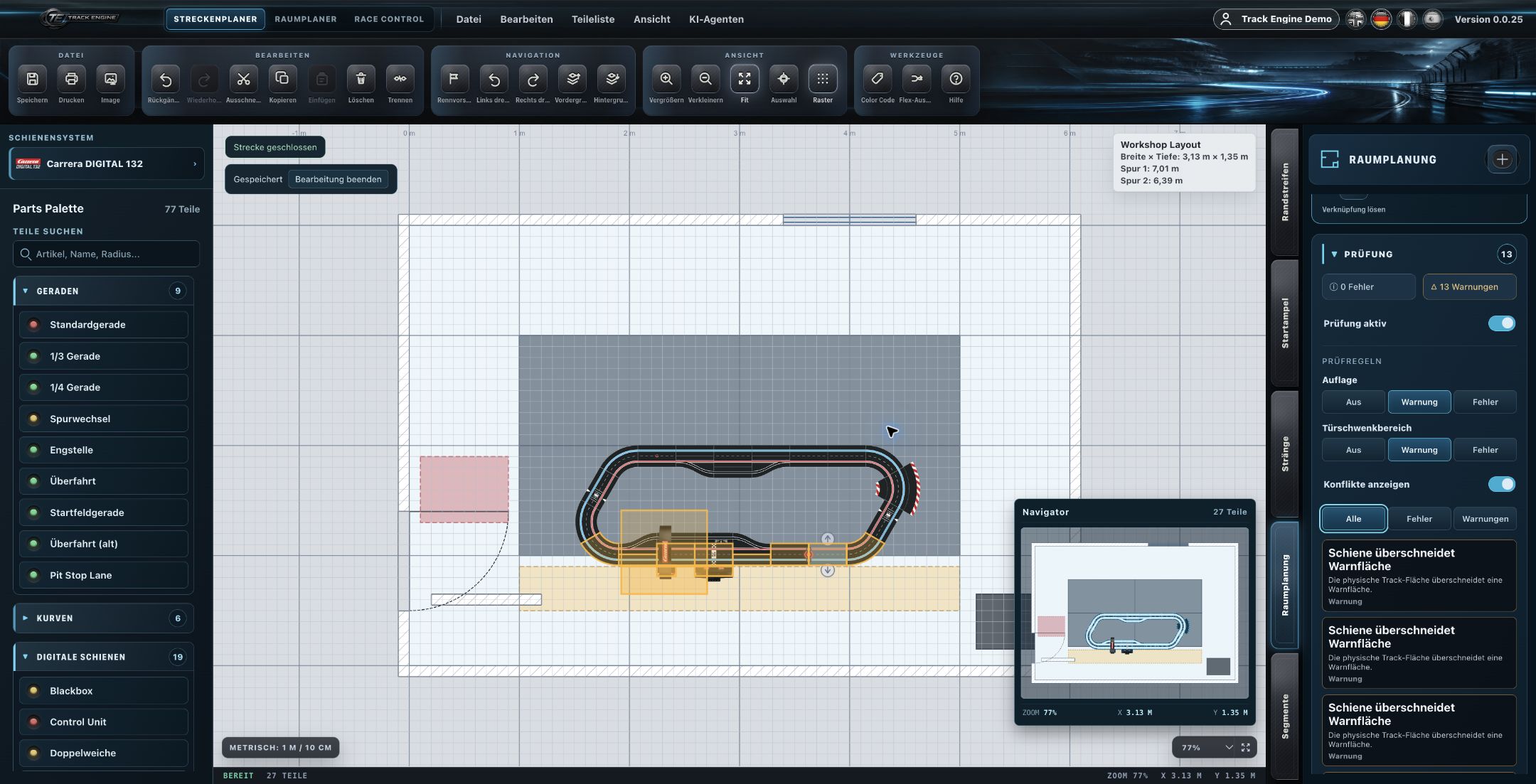The image size is (1536, 784).
Task: Open the Hilfe help icon
Action: click(956, 79)
